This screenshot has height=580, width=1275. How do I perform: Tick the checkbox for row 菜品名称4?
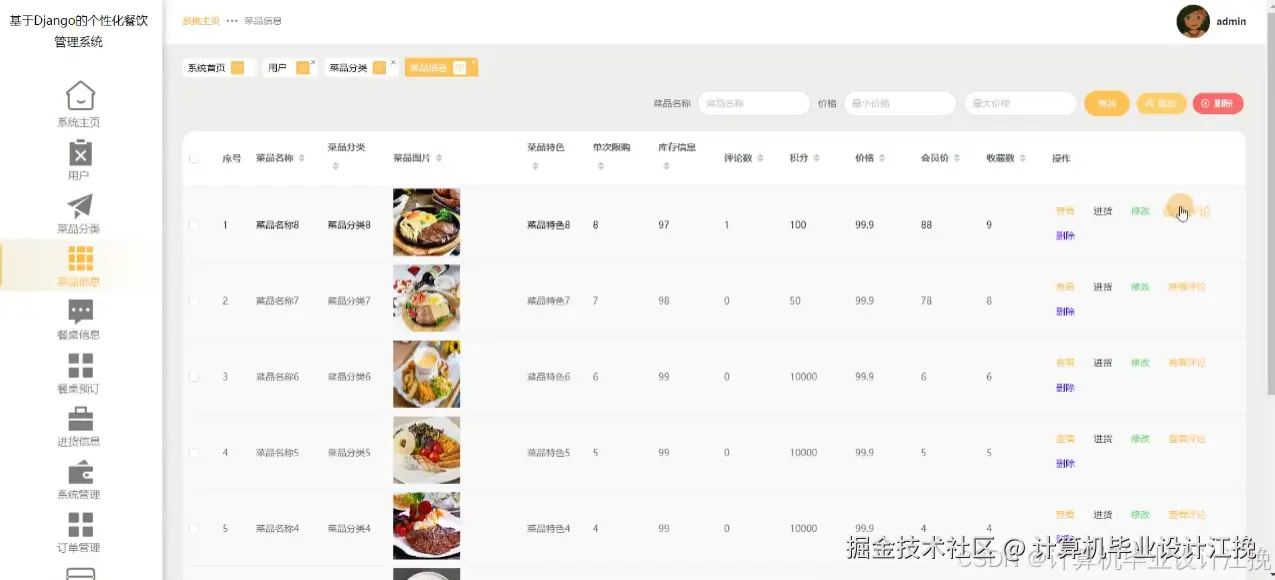[194, 529]
